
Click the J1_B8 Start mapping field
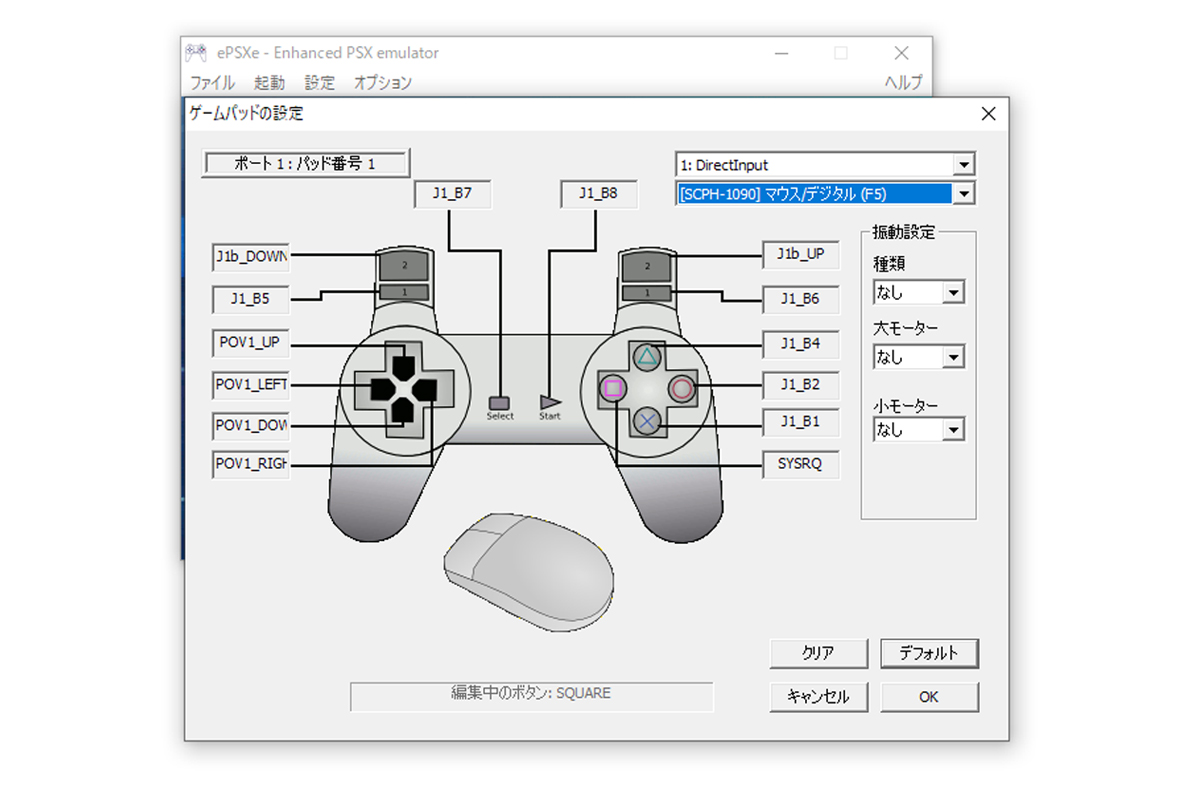tap(599, 195)
